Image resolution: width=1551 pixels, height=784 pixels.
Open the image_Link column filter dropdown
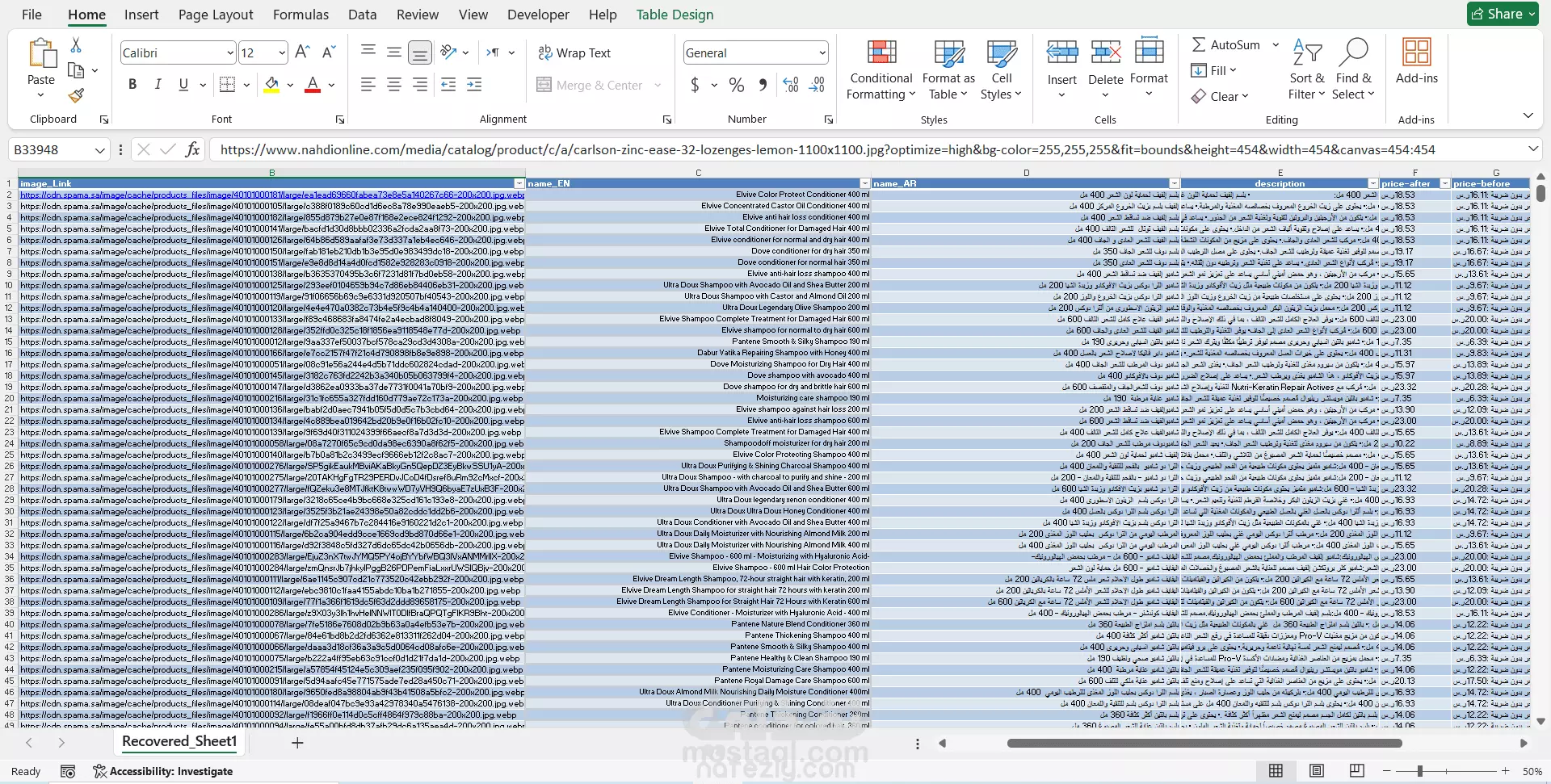(x=519, y=184)
